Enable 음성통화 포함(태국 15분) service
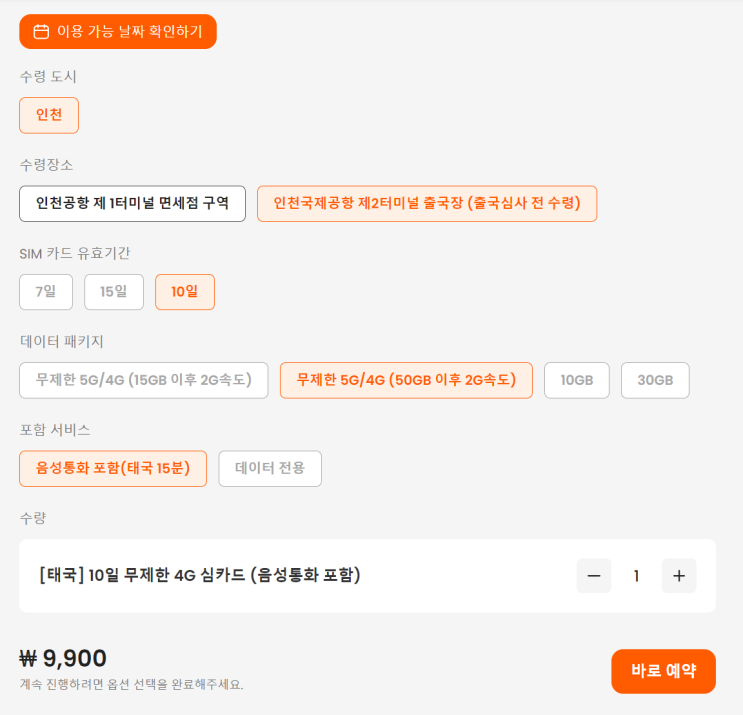743x715 pixels. pos(113,468)
